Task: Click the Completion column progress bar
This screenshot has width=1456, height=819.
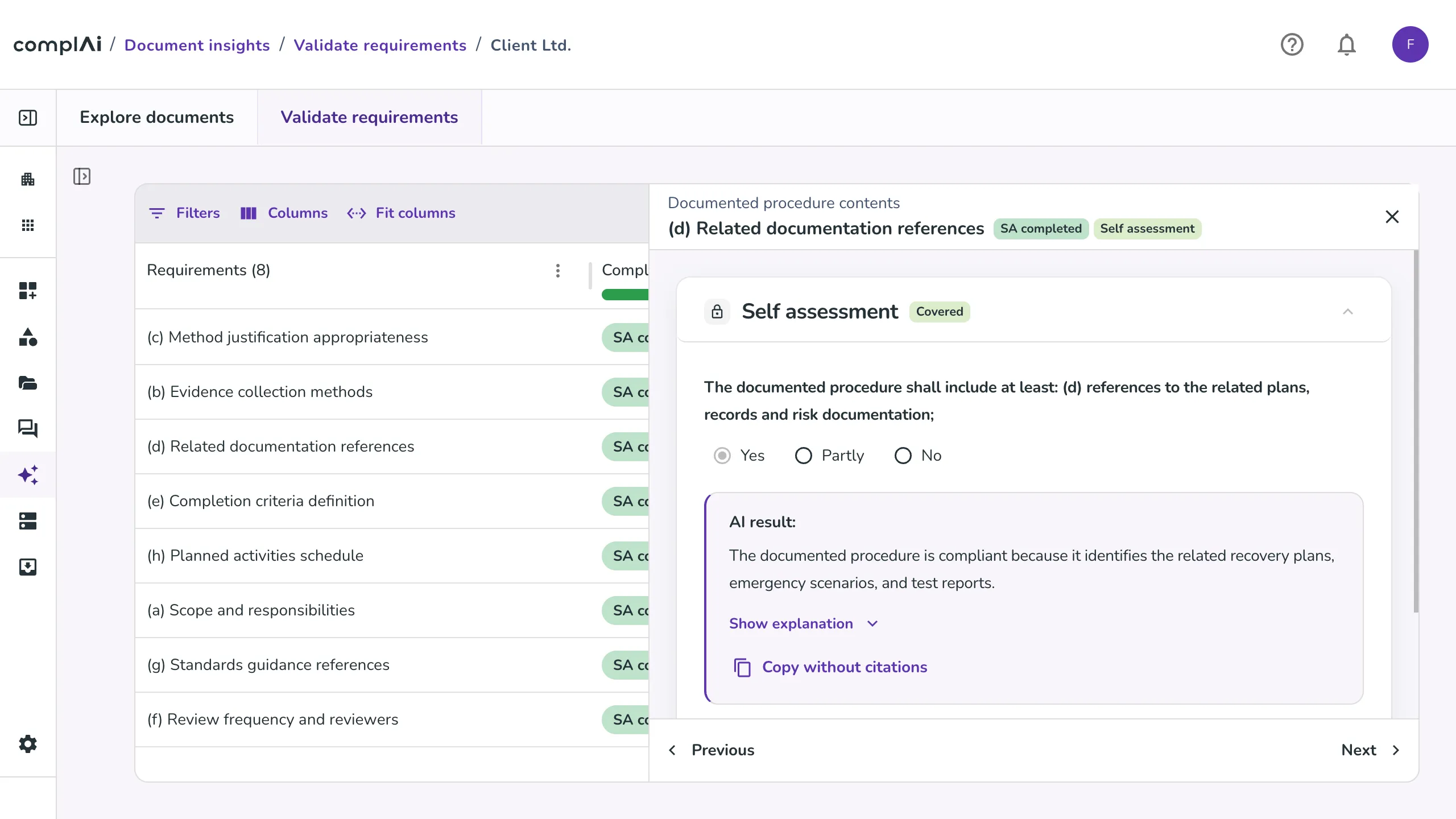Action: 625,295
